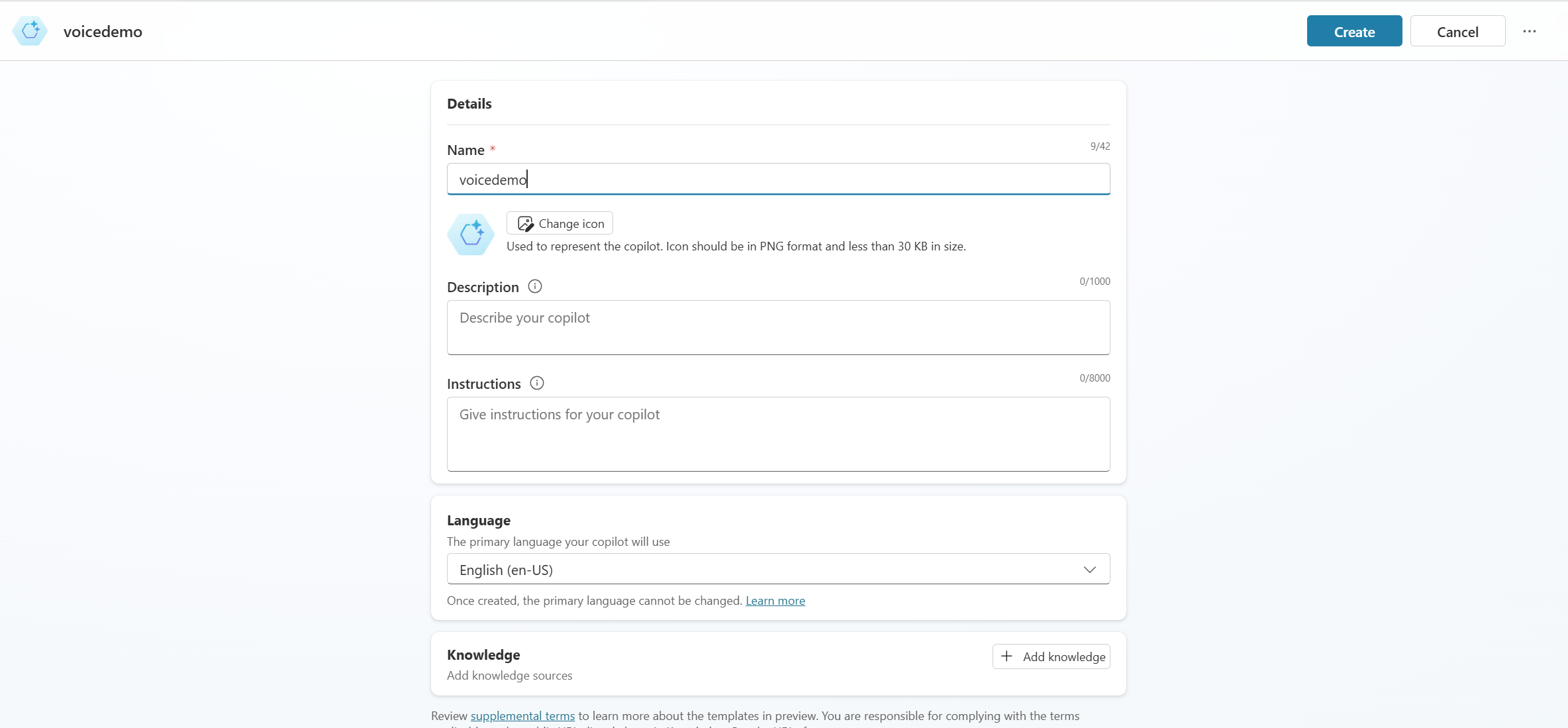This screenshot has height=728, width=1568.
Task: Click the copilot hexagon icon in header
Action: tap(30, 31)
